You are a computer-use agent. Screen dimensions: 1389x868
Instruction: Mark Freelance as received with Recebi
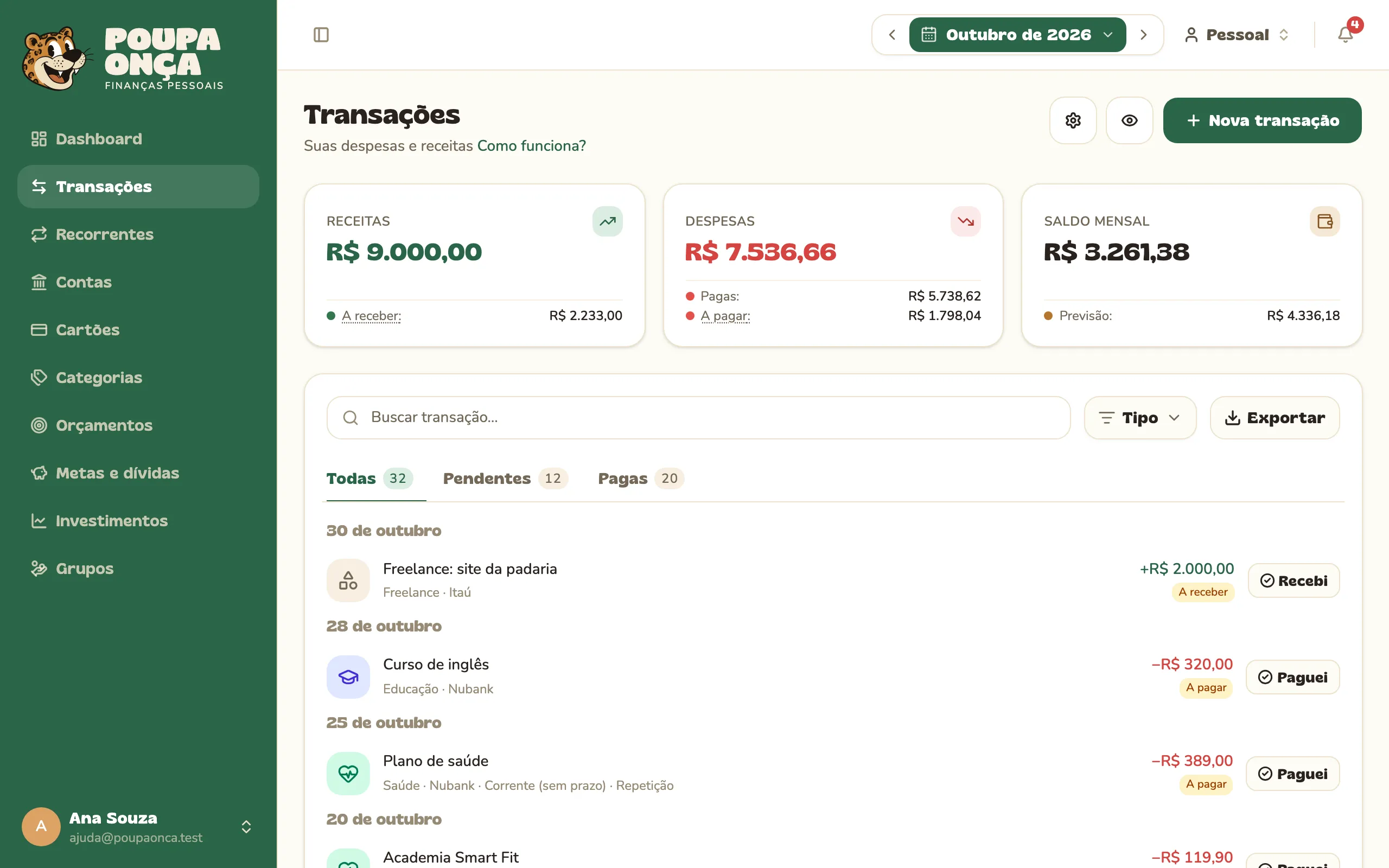1294,580
